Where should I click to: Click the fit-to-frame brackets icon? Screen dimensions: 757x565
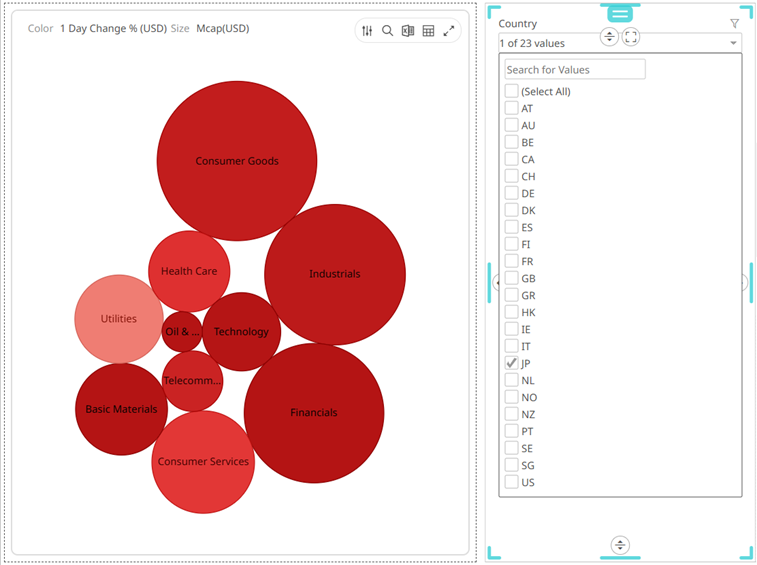(x=631, y=37)
